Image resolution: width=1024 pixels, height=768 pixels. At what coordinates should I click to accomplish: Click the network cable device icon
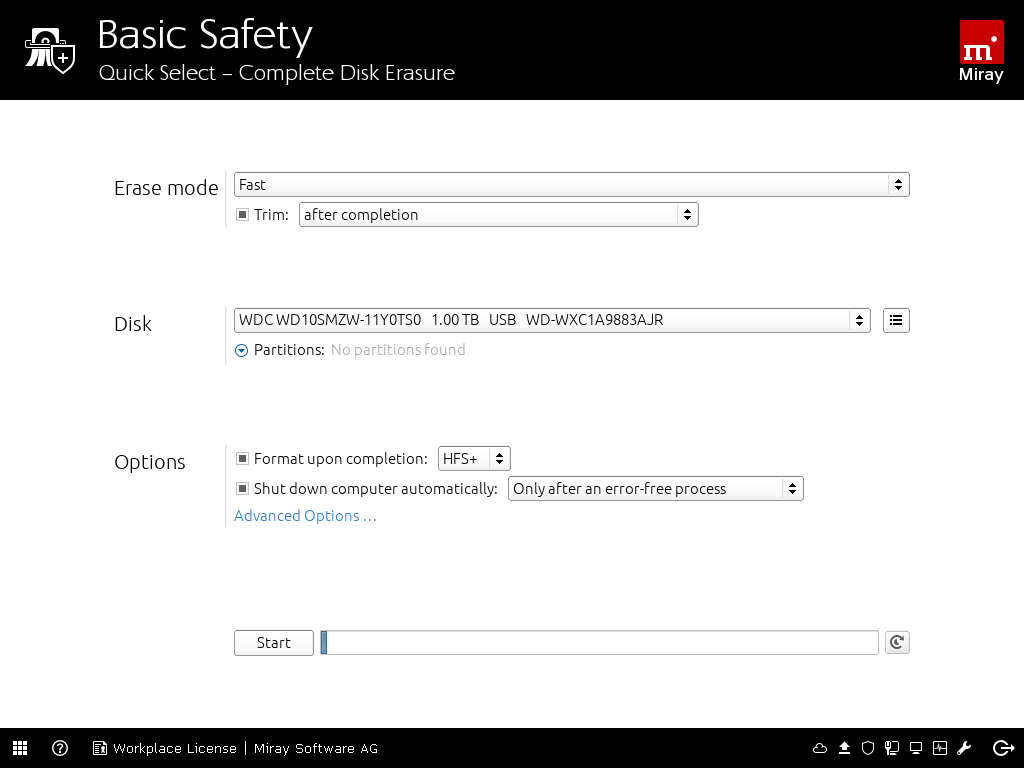click(892, 748)
